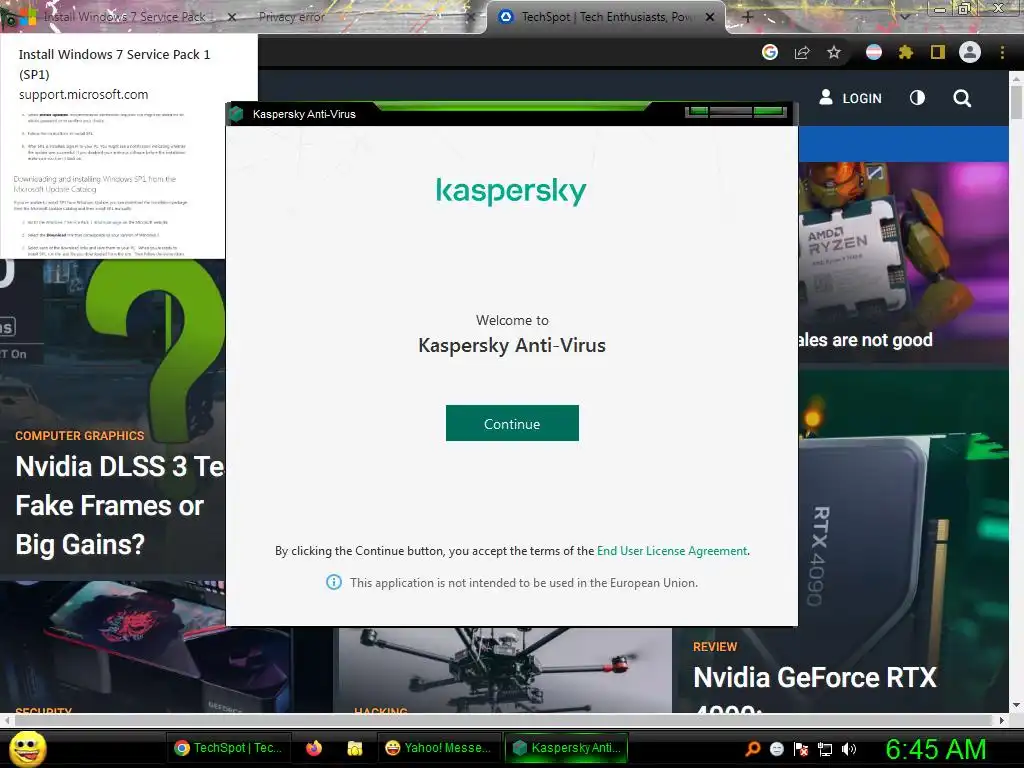Click LOGIN on the TechSpot page
1024x768 pixels.
pos(861,99)
